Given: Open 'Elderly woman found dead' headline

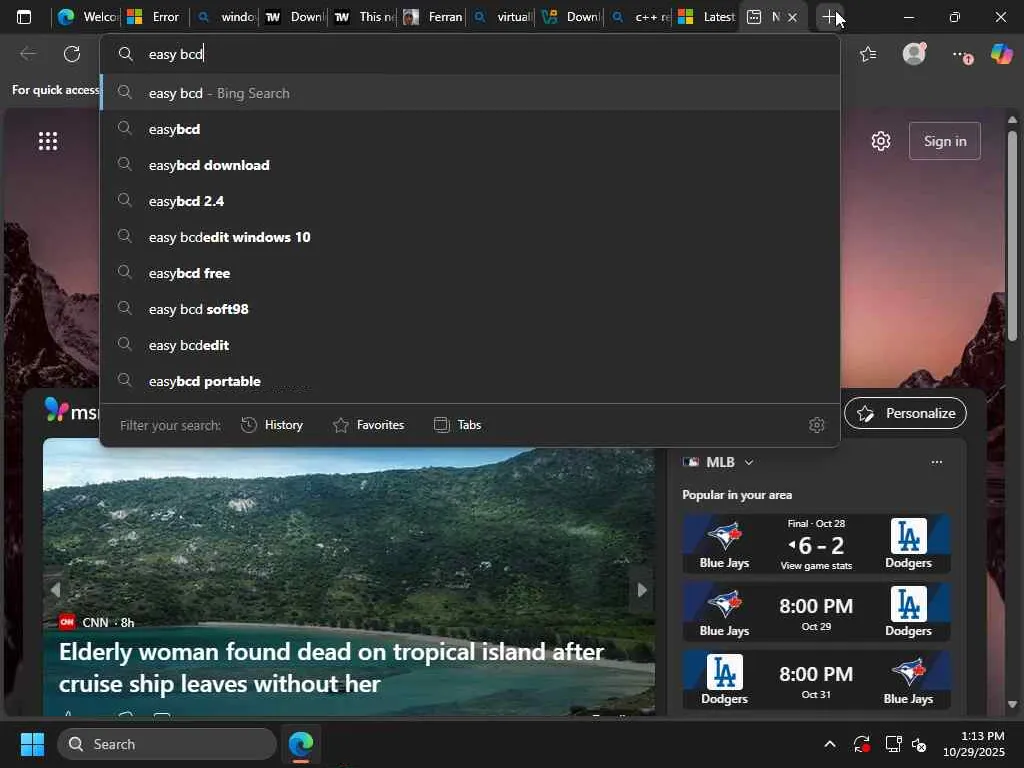Looking at the screenshot, I should (331, 668).
